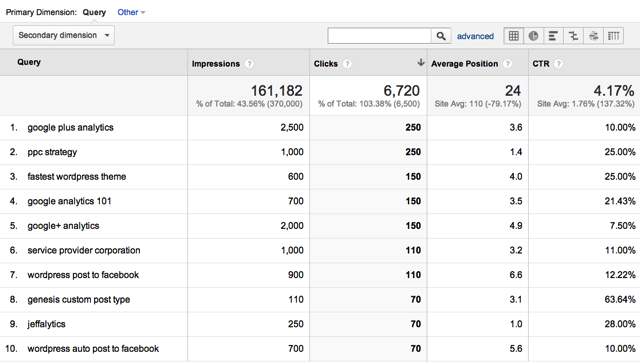The image size is (640, 364).
Task: Toggle sort arrow on Clicks column
Action: 420,62
